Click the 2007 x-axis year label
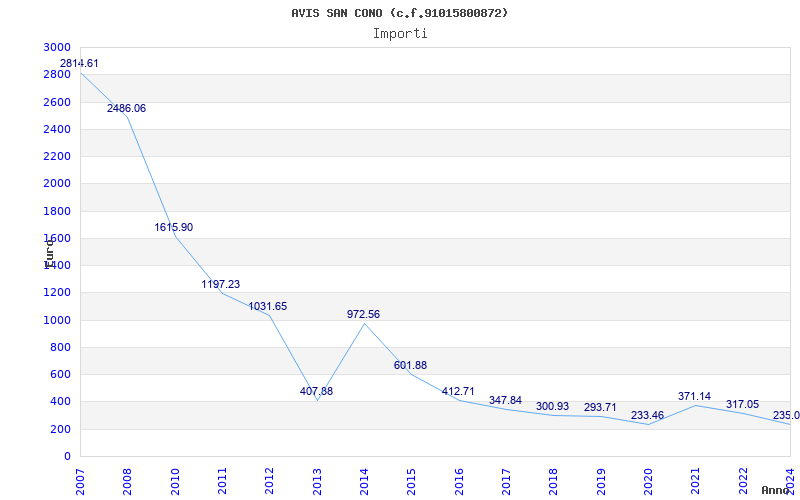 80,481
